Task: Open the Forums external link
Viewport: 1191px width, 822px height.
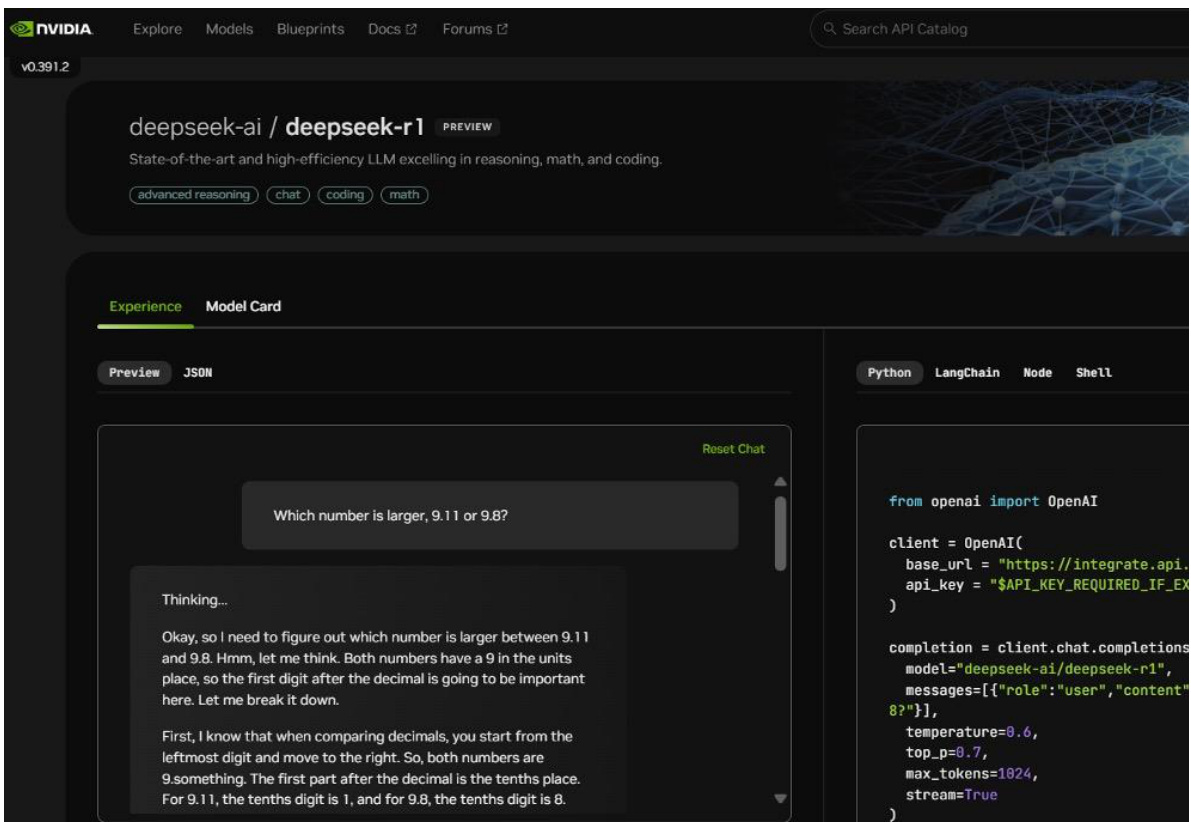Action: click(475, 29)
